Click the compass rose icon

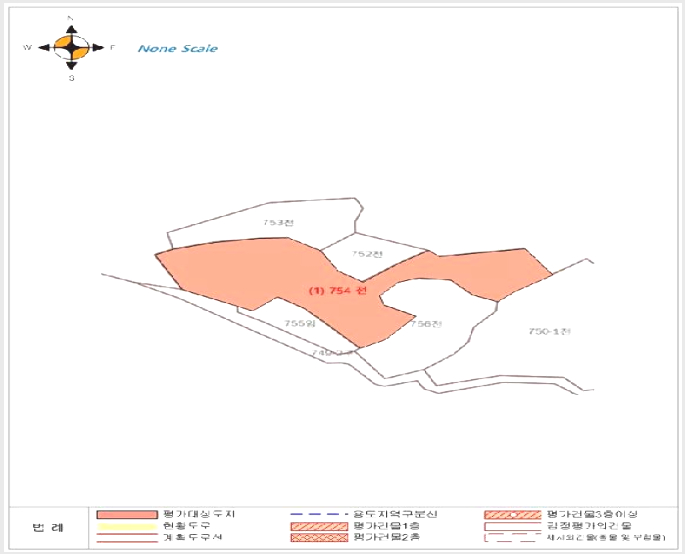(x=71, y=48)
